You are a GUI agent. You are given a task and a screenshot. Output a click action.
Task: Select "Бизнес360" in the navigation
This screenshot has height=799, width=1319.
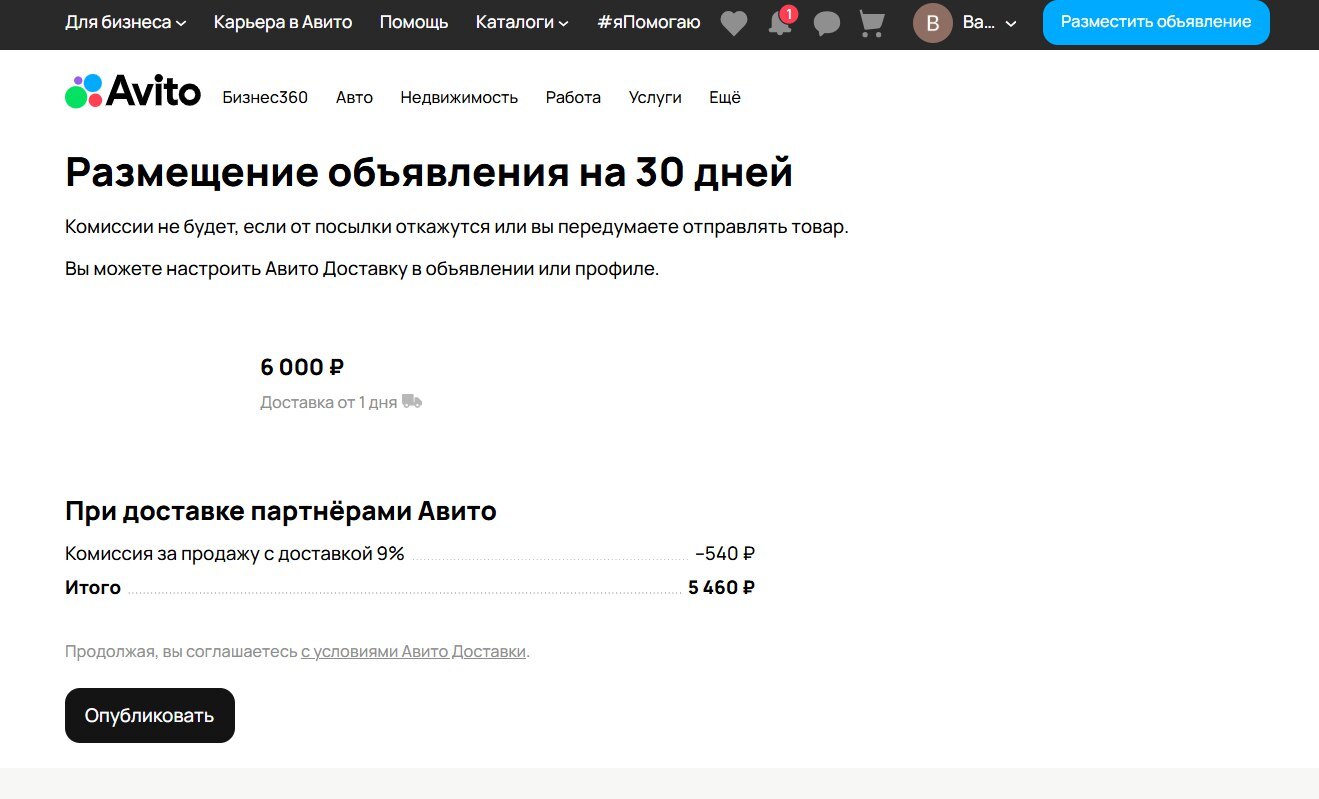point(265,97)
